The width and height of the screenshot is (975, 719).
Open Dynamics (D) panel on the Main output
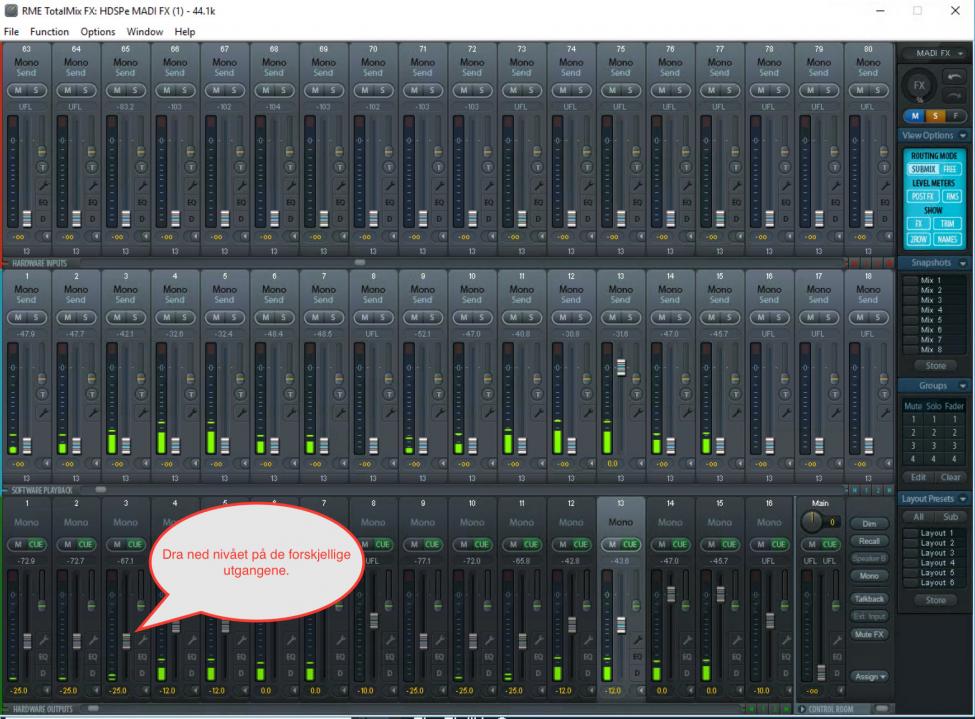point(836,673)
